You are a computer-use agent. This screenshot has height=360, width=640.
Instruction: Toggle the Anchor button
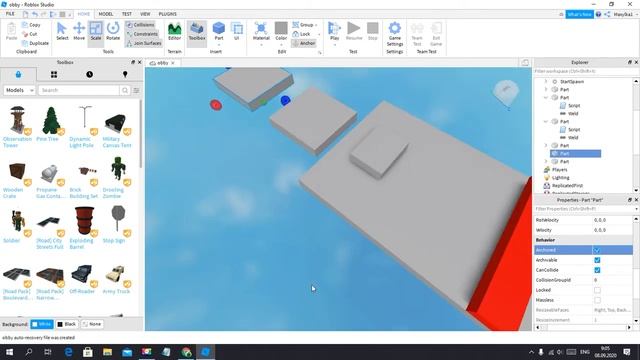pos(304,43)
